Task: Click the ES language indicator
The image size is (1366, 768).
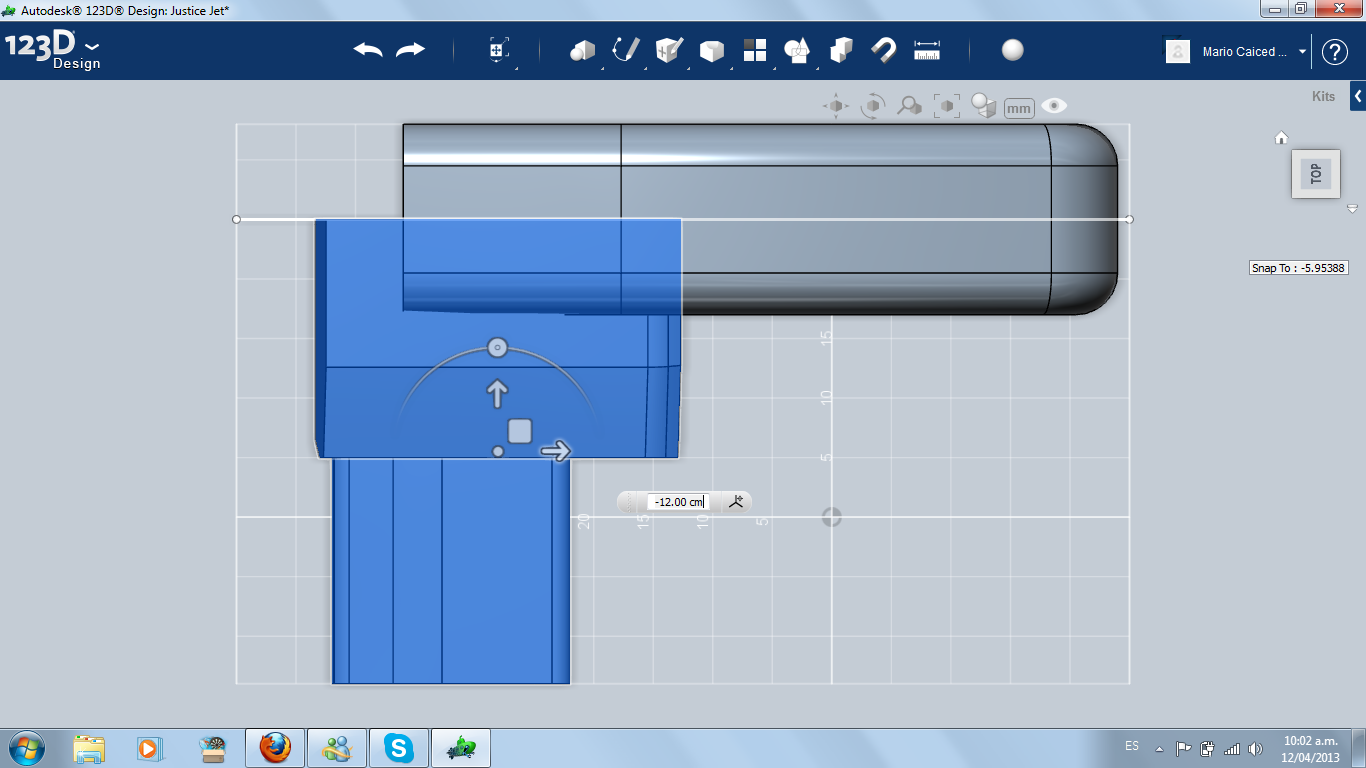Action: (1132, 746)
